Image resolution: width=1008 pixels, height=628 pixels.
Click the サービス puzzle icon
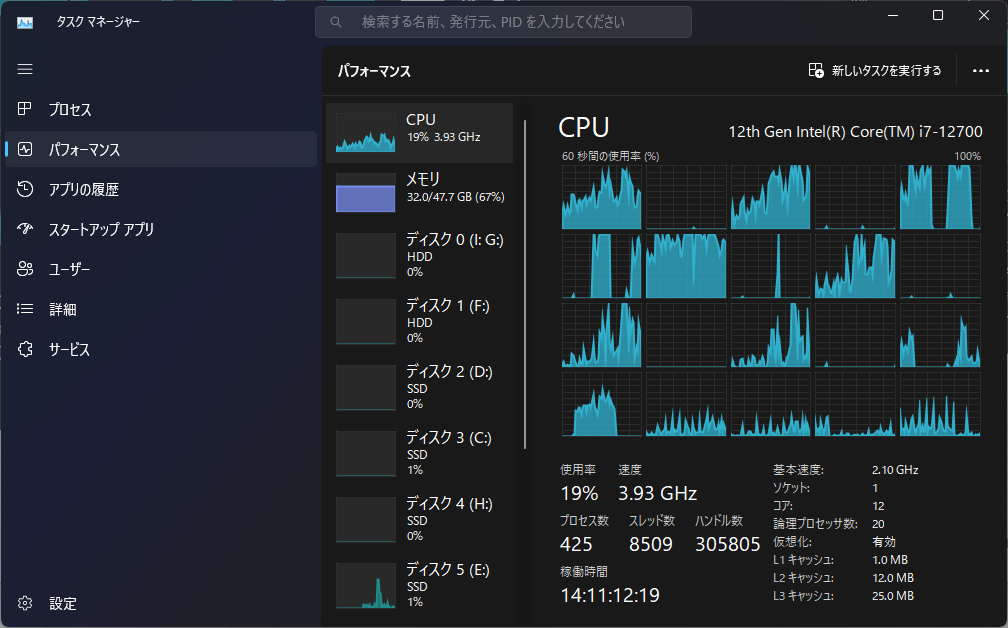(25, 349)
